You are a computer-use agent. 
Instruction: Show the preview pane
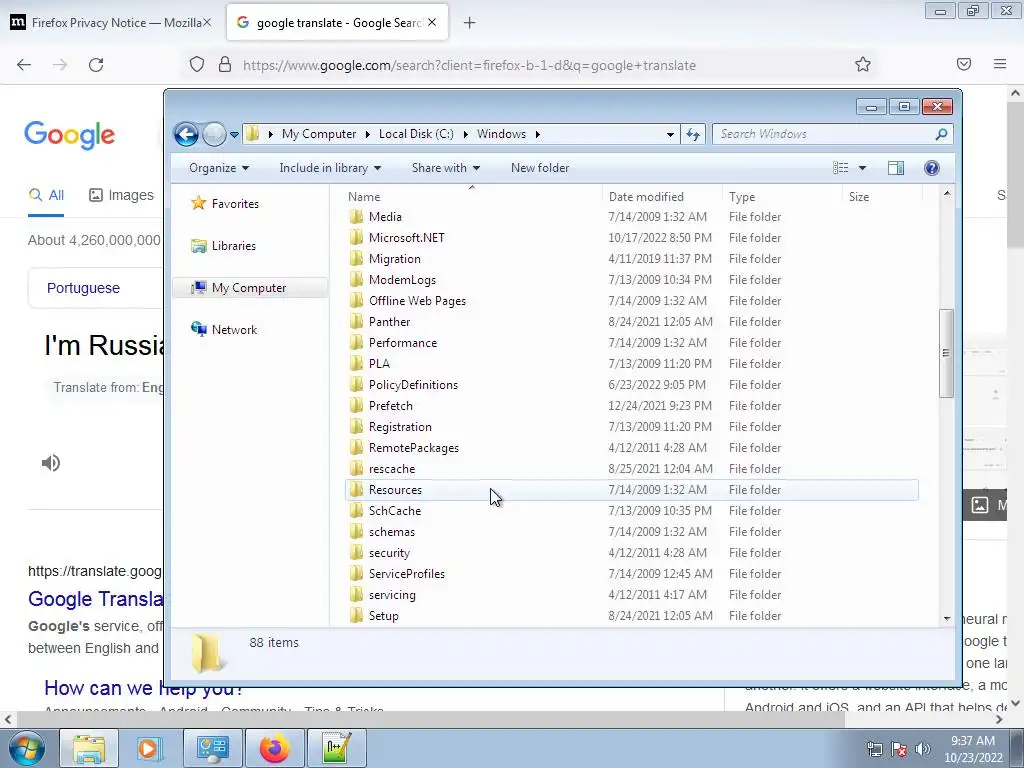[x=896, y=168]
